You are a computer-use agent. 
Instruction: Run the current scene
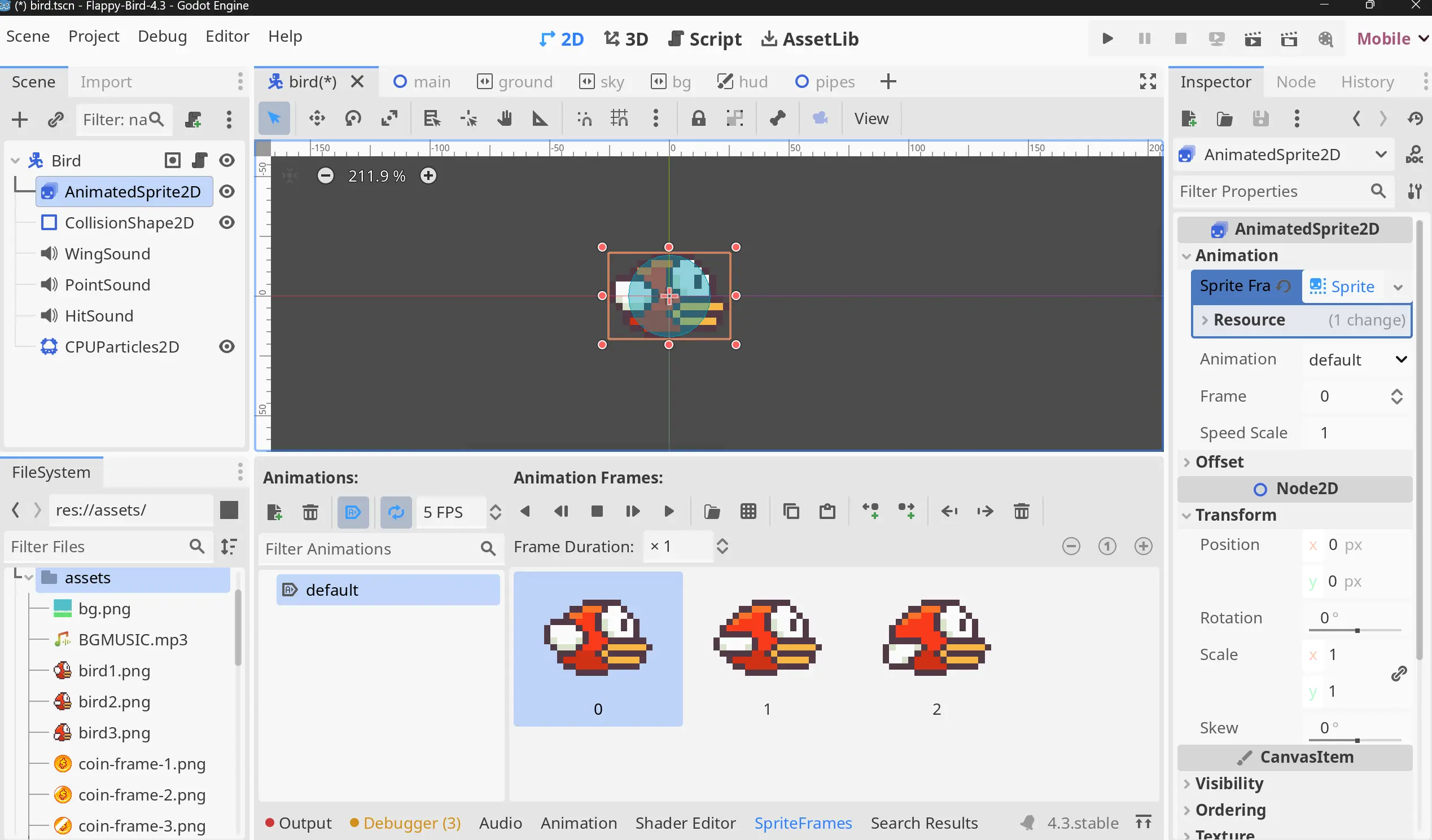pyautogui.click(x=1253, y=38)
